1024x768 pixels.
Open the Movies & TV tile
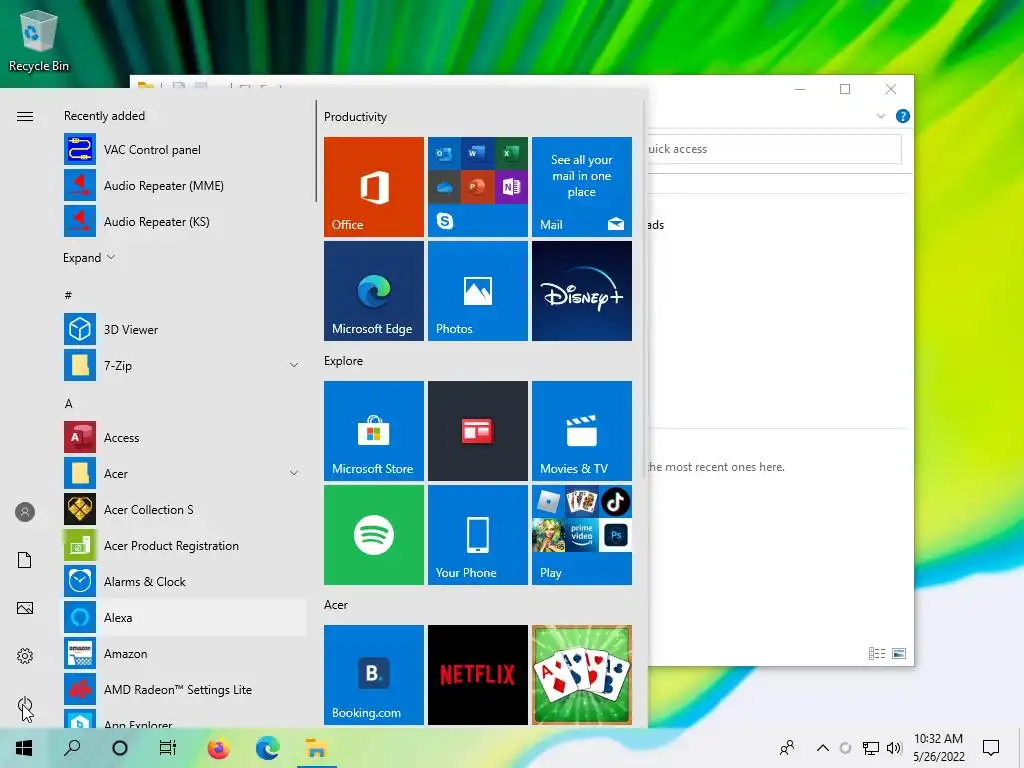pyautogui.click(x=582, y=431)
